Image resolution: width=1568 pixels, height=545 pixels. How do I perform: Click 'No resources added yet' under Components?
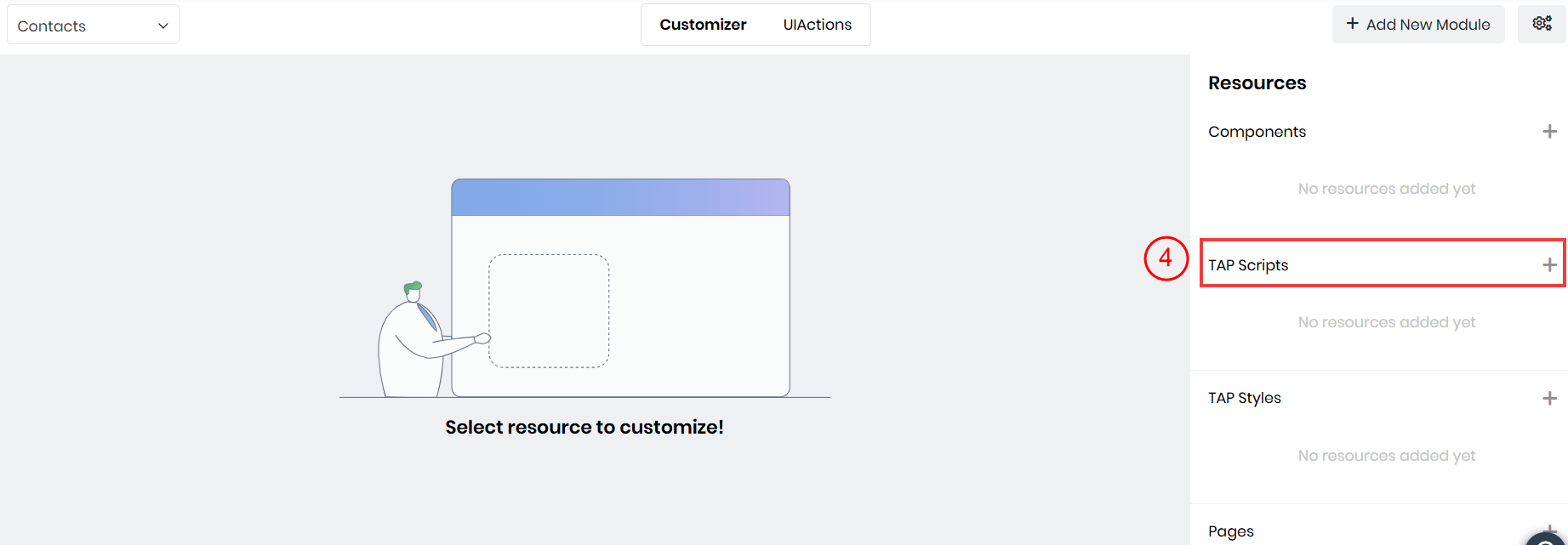click(1386, 189)
